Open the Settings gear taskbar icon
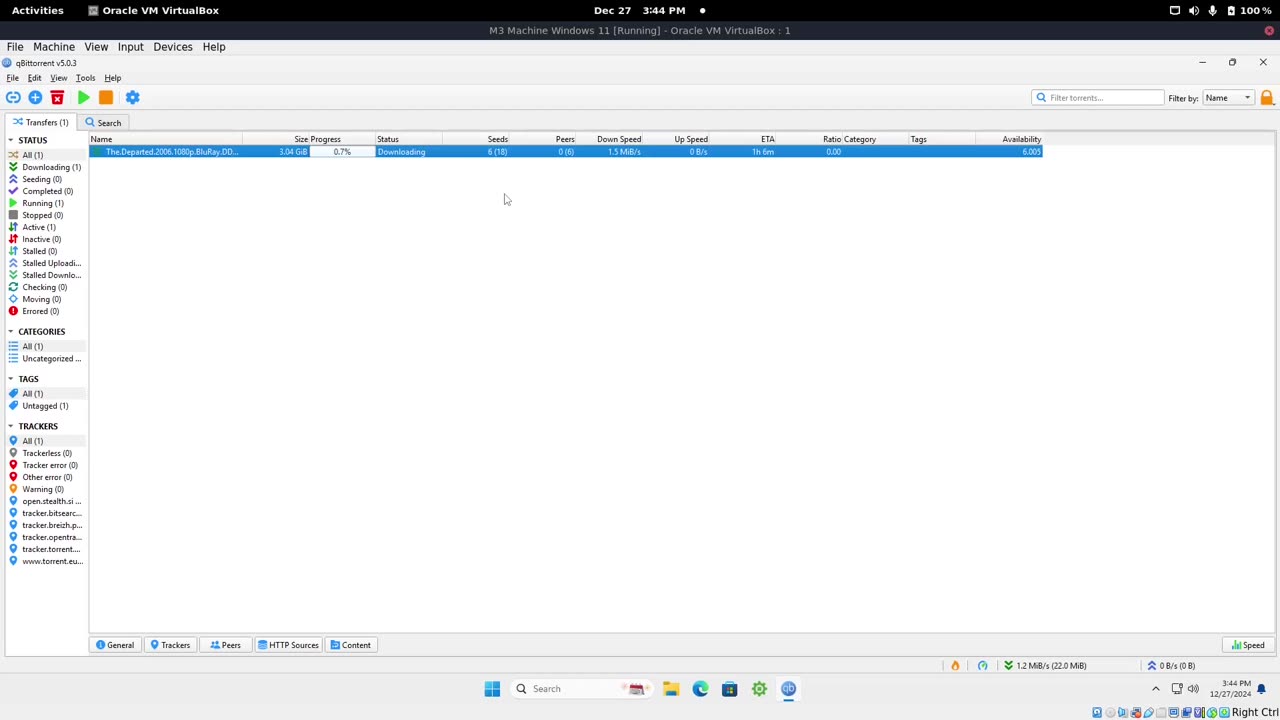Viewport: 1280px width, 720px height. pyautogui.click(x=759, y=689)
